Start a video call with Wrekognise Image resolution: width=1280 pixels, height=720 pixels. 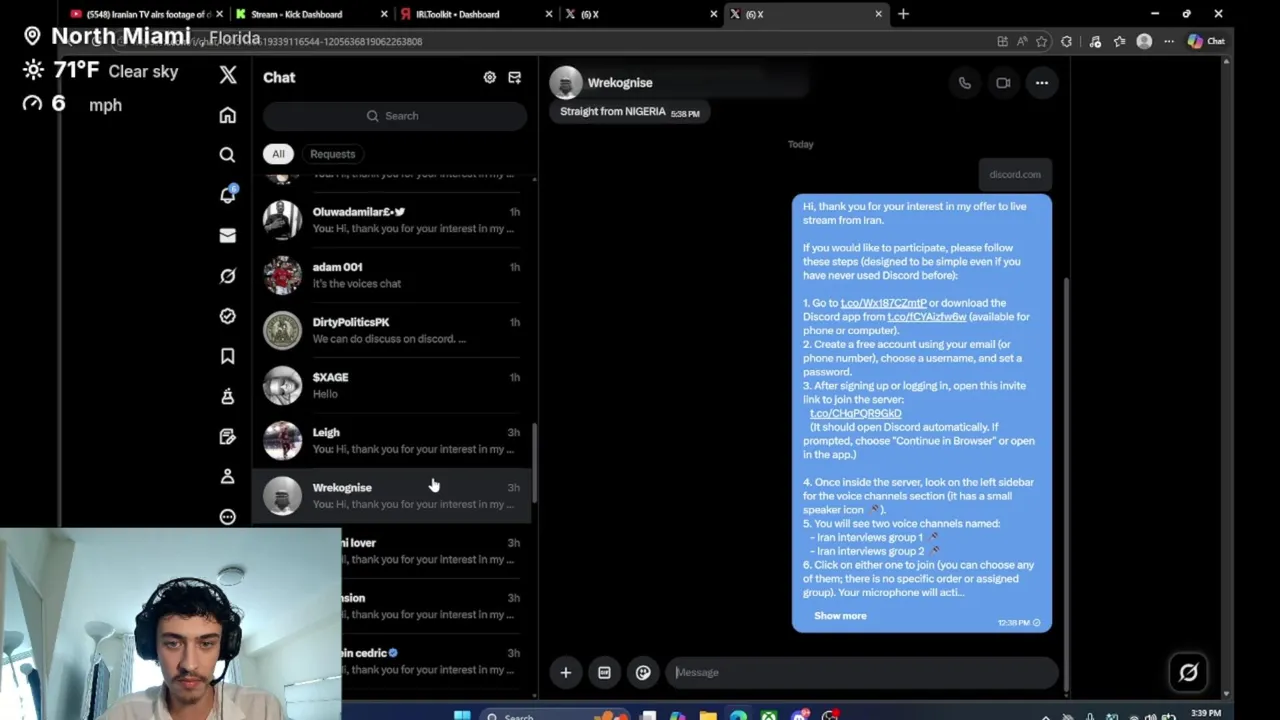pos(1003,83)
